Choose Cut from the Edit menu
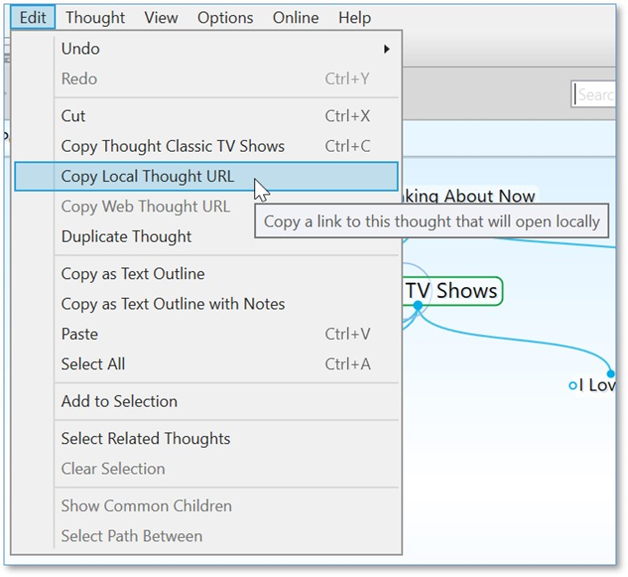The width and height of the screenshot is (628, 577). [74, 116]
